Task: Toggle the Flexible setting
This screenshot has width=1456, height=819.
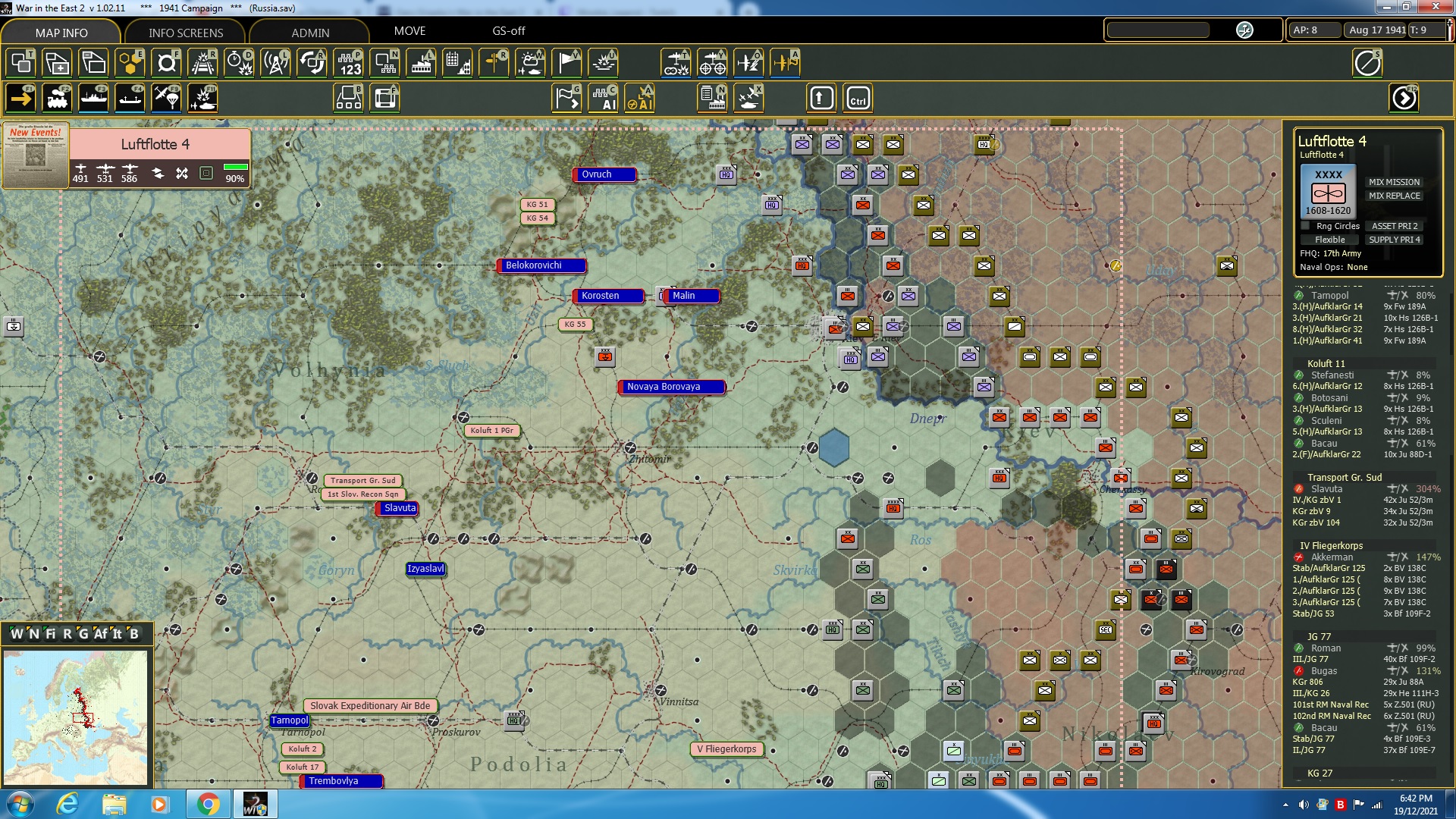Action: coord(1330,240)
